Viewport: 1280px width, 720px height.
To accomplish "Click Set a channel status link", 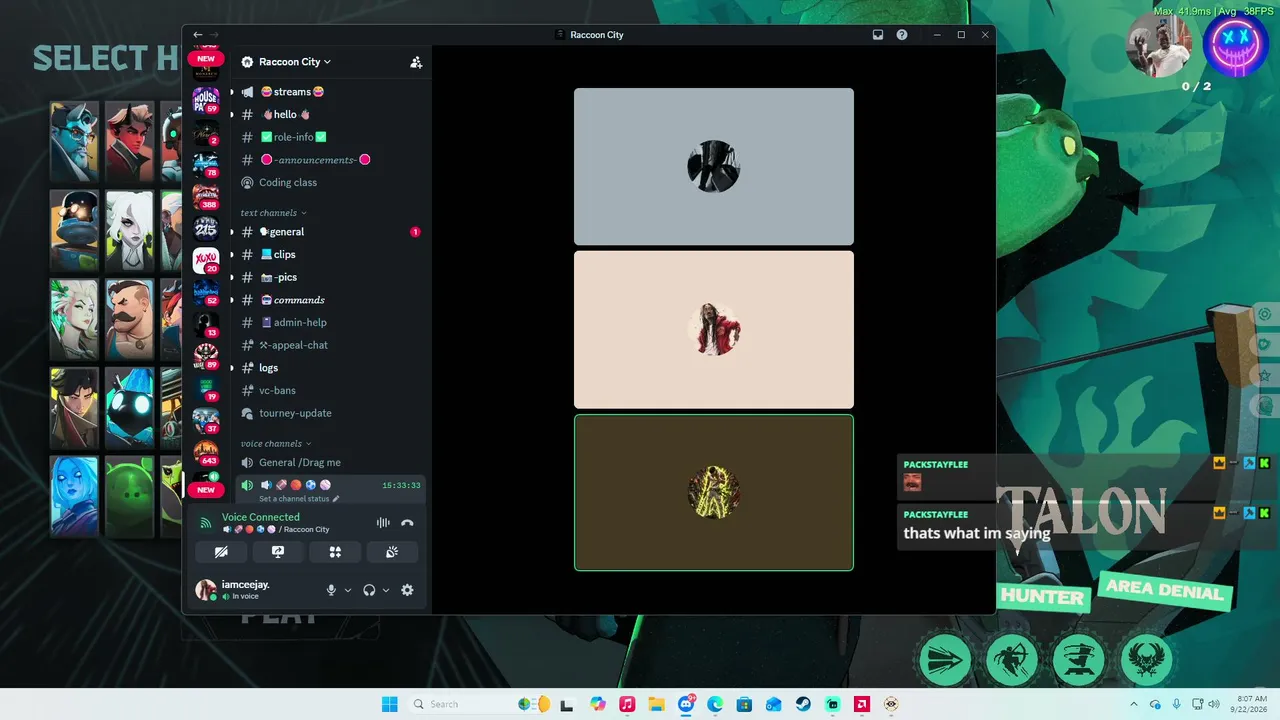I will (x=299, y=498).
